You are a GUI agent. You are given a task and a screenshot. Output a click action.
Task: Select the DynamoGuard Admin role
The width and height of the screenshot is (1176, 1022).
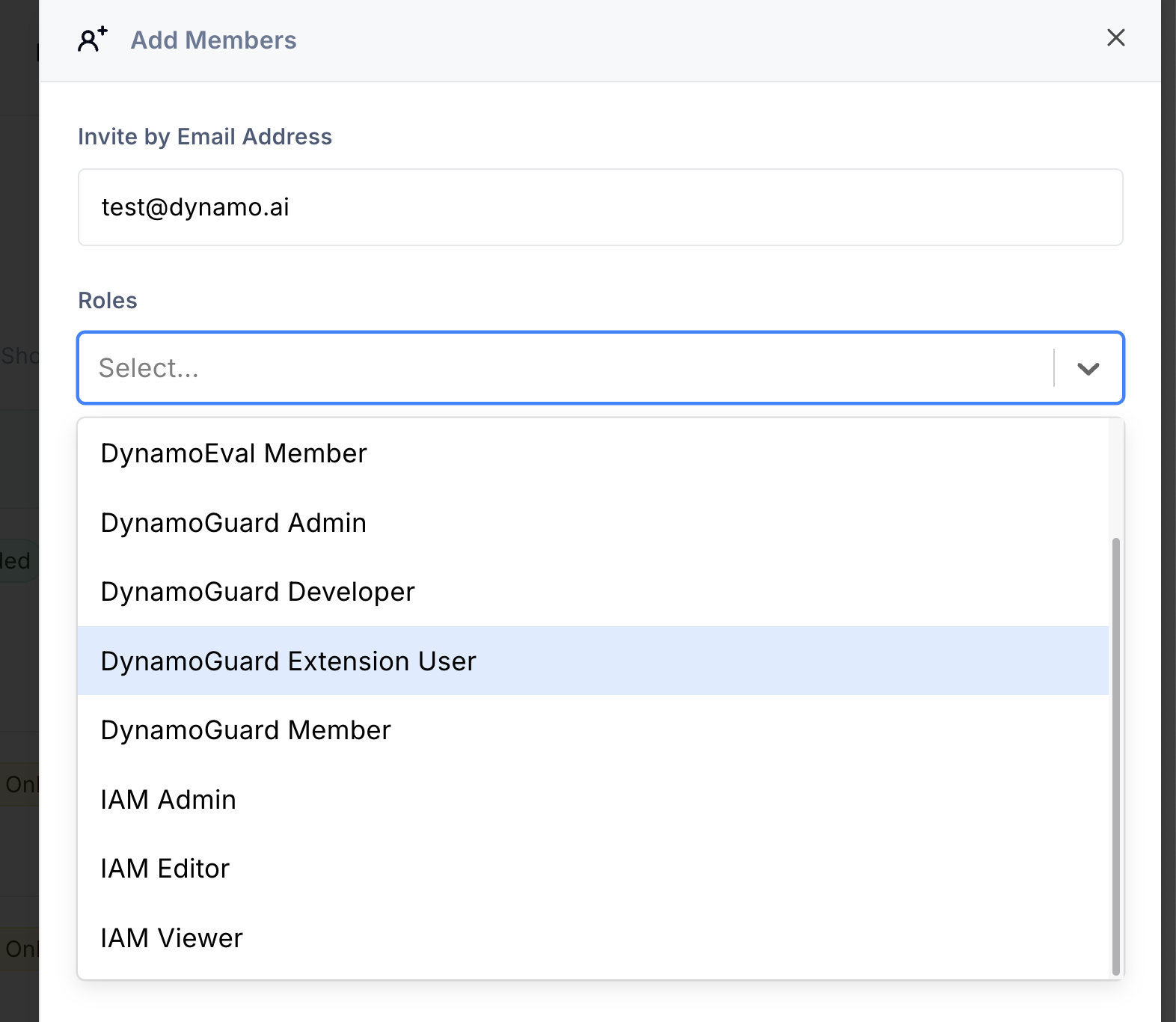coord(593,523)
